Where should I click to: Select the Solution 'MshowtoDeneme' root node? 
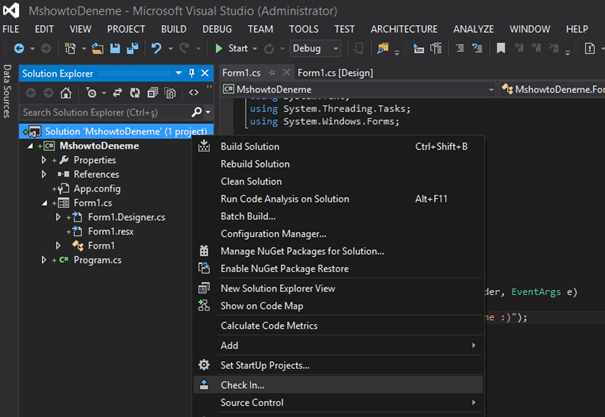(126, 132)
